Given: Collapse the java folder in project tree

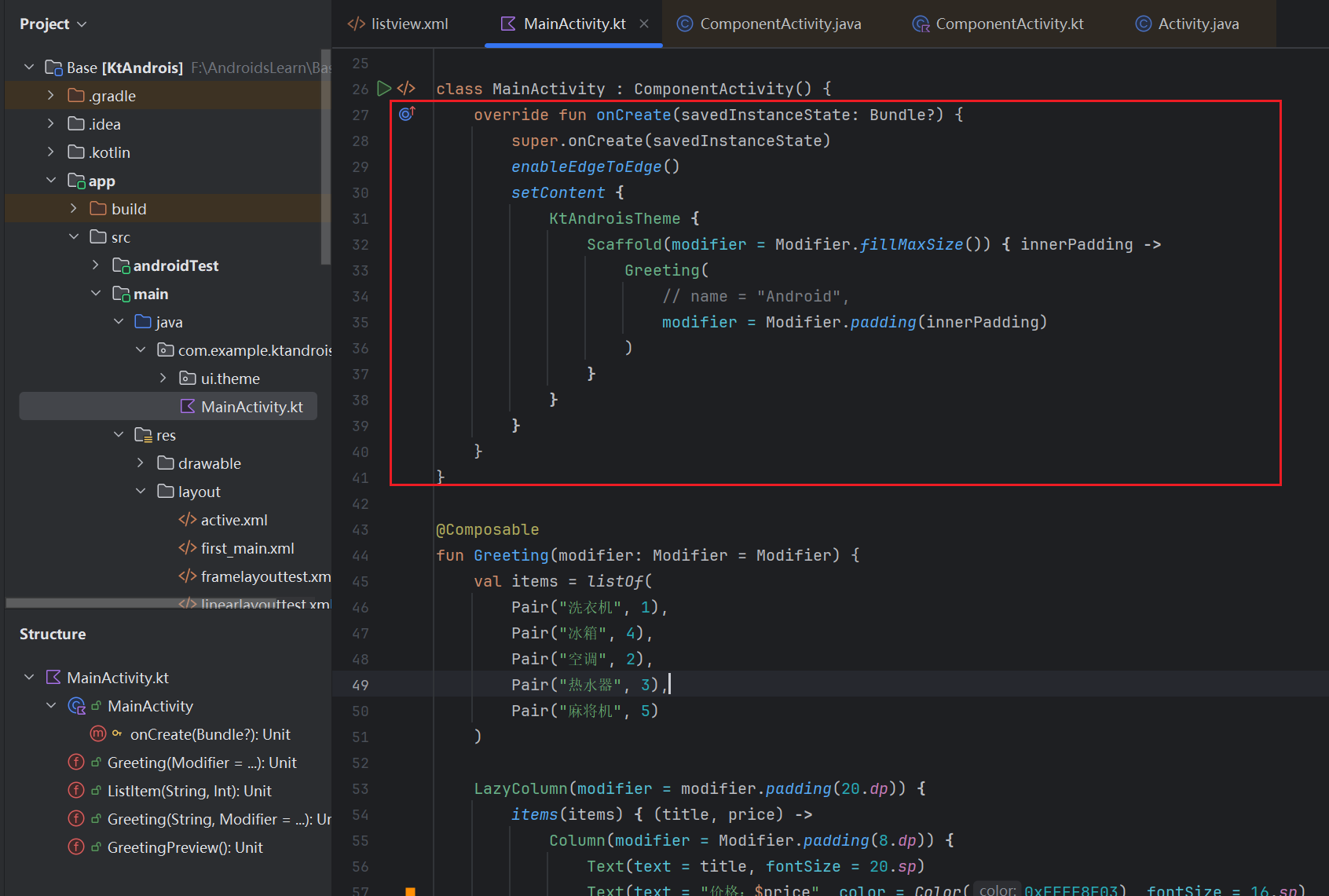Looking at the screenshot, I should (118, 322).
